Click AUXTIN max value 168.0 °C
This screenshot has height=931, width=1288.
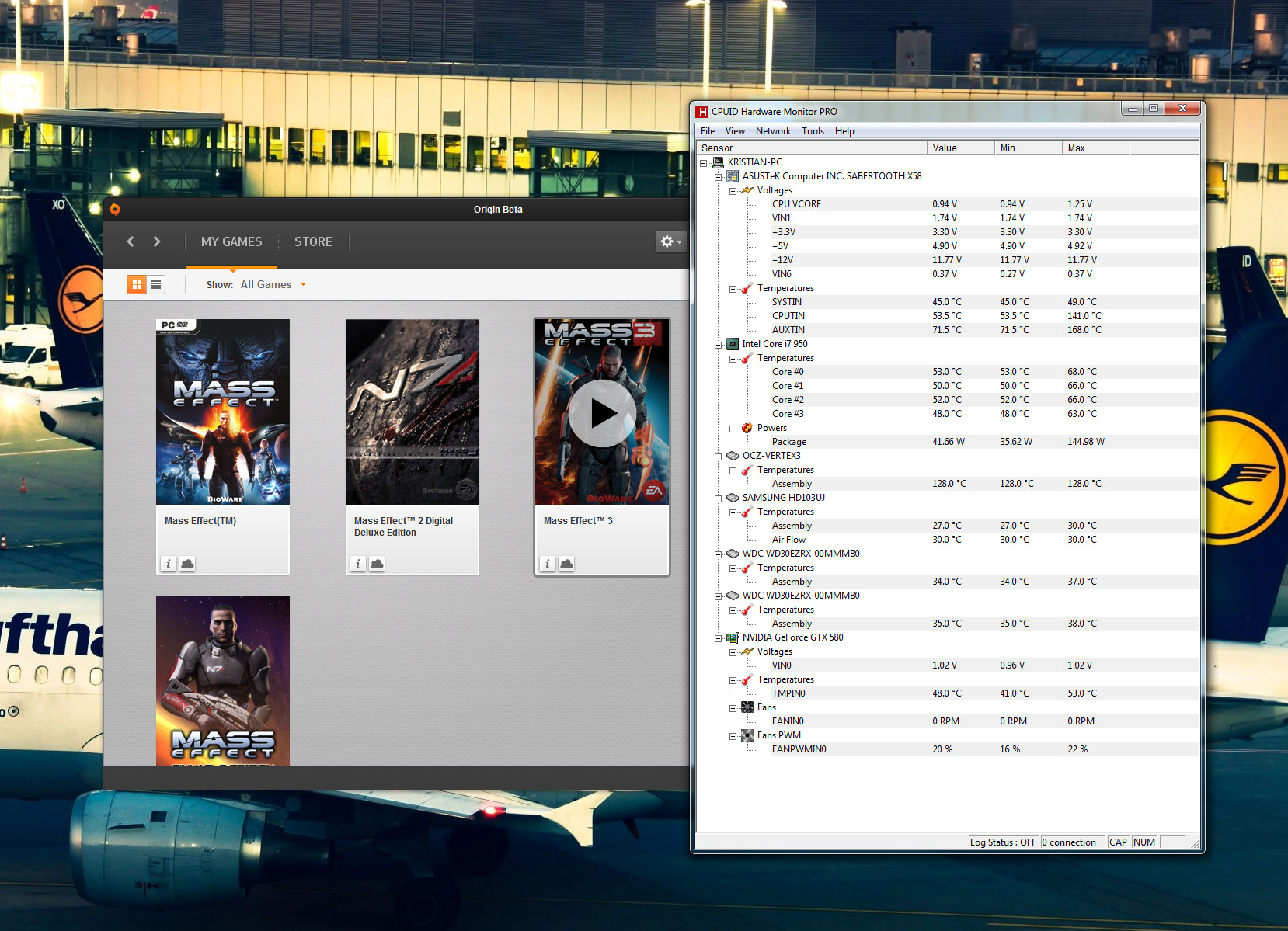(1084, 330)
